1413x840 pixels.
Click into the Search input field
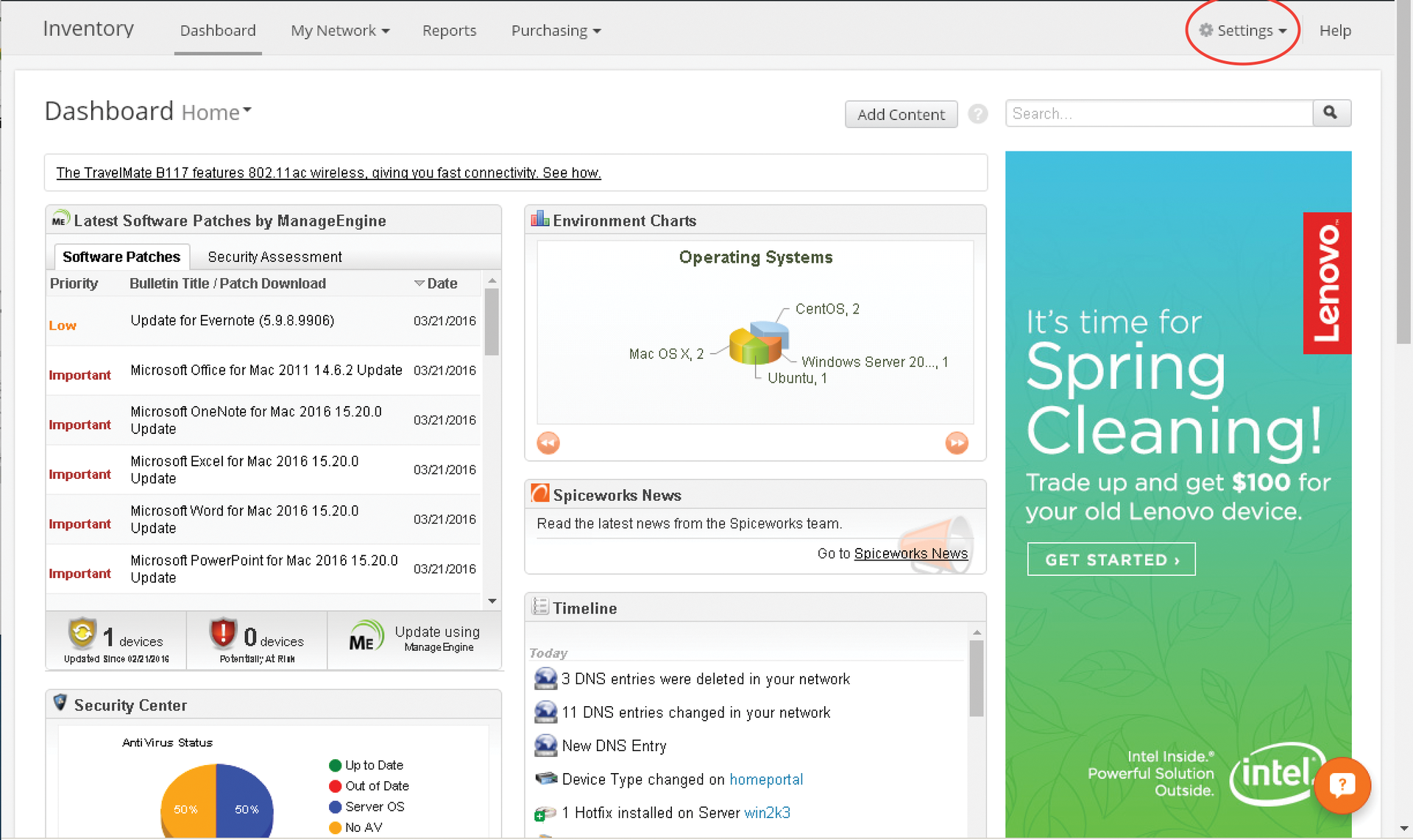pyautogui.click(x=1158, y=113)
